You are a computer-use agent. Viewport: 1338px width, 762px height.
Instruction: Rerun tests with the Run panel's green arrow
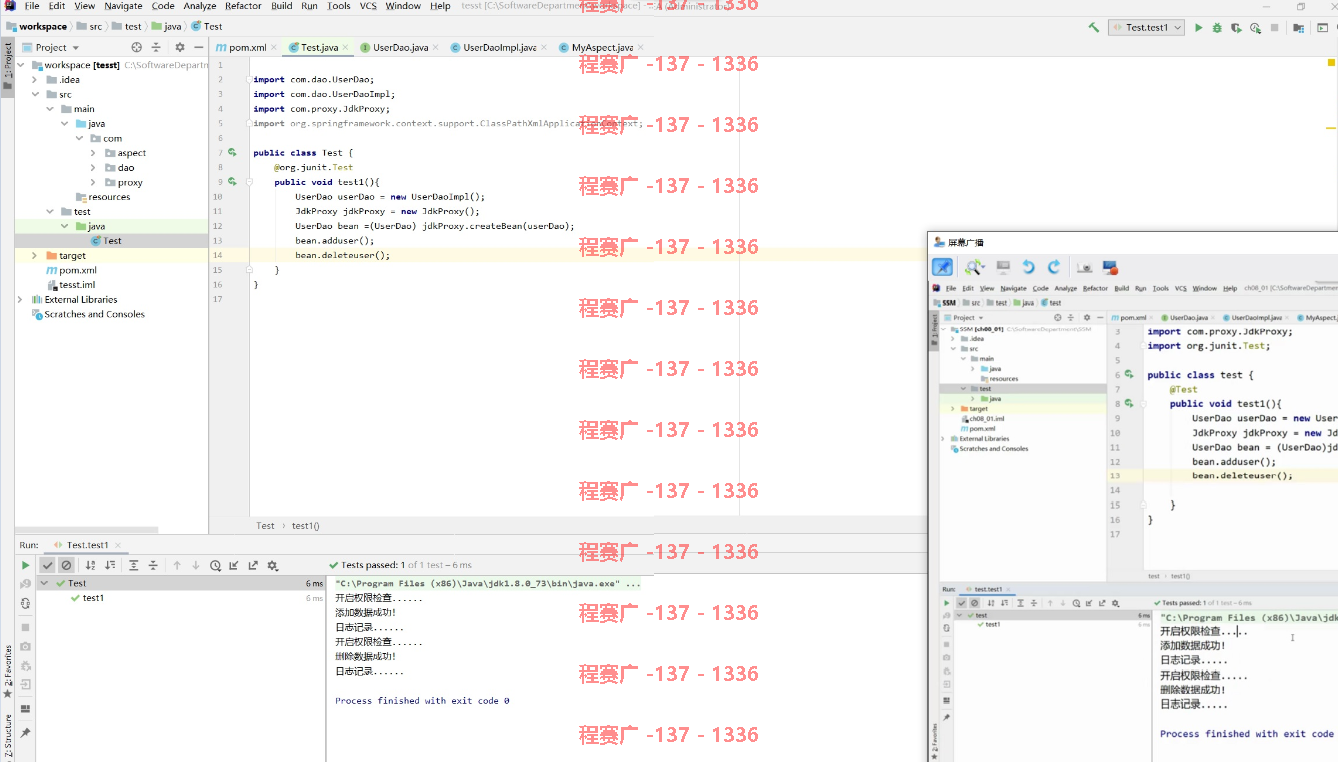click(26, 565)
